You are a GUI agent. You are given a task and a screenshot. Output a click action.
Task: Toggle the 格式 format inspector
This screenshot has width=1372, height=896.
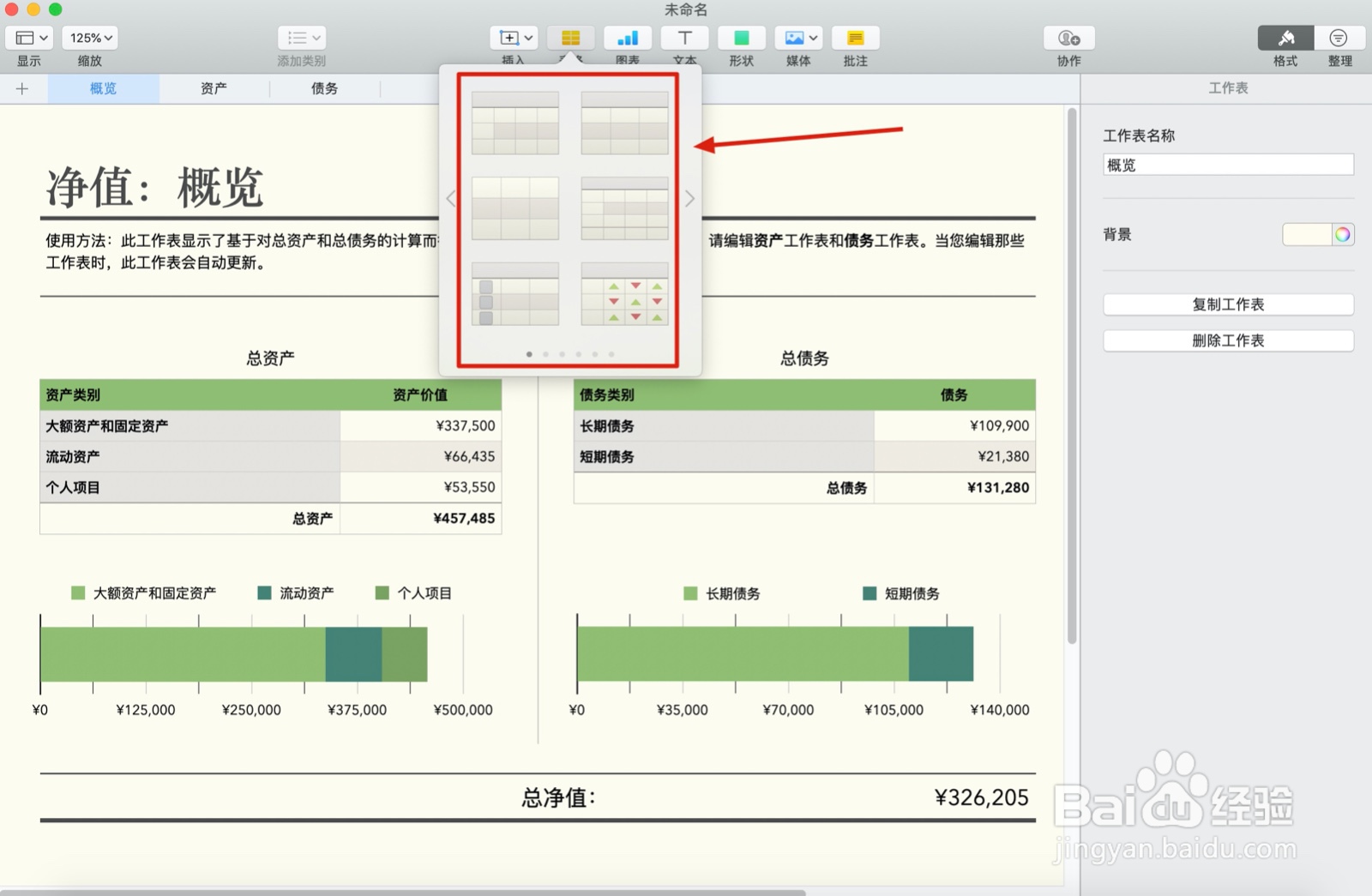pyautogui.click(x=1284, y=38)
